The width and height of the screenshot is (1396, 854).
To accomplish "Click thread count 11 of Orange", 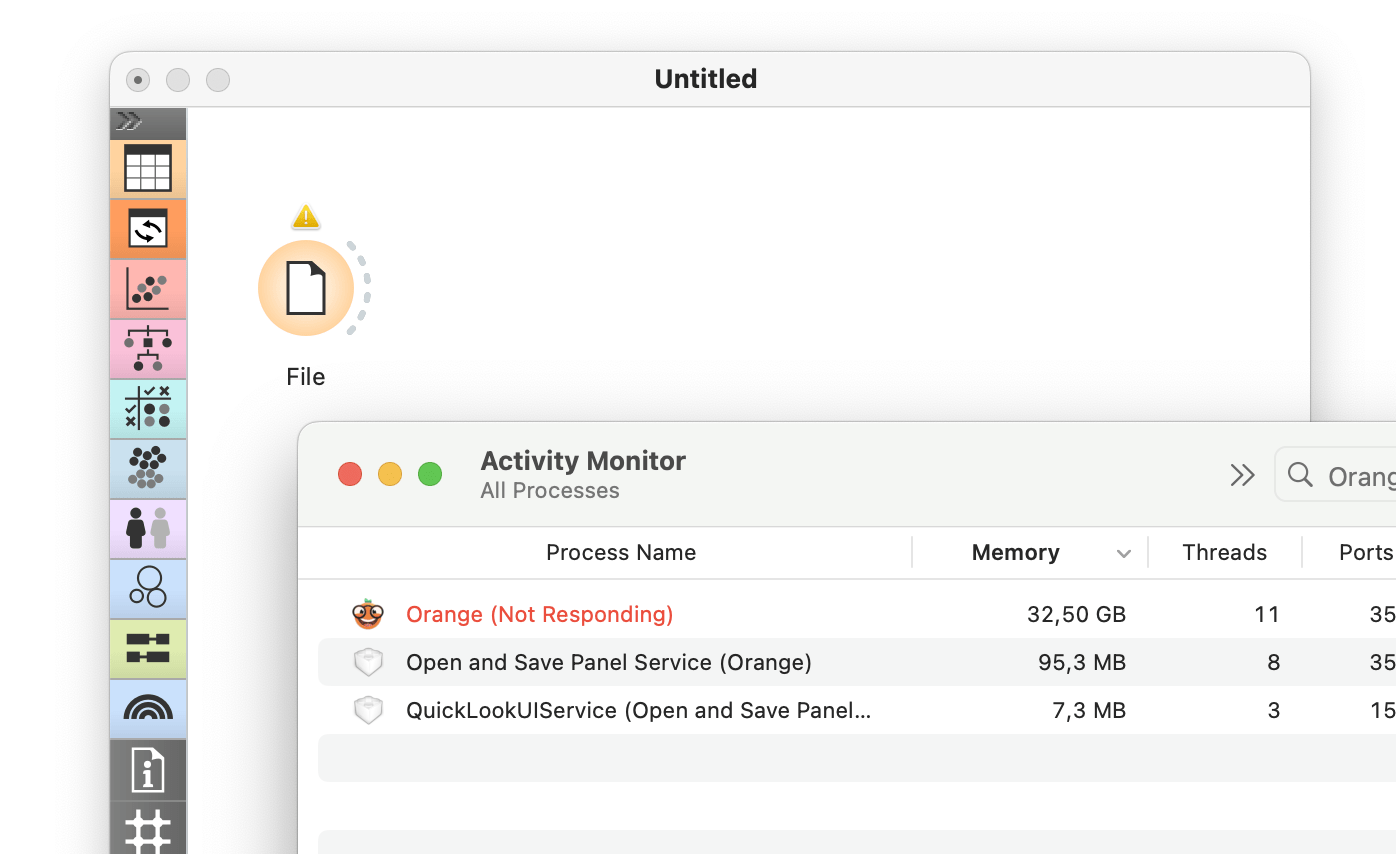I will (x=1267, y=614).
